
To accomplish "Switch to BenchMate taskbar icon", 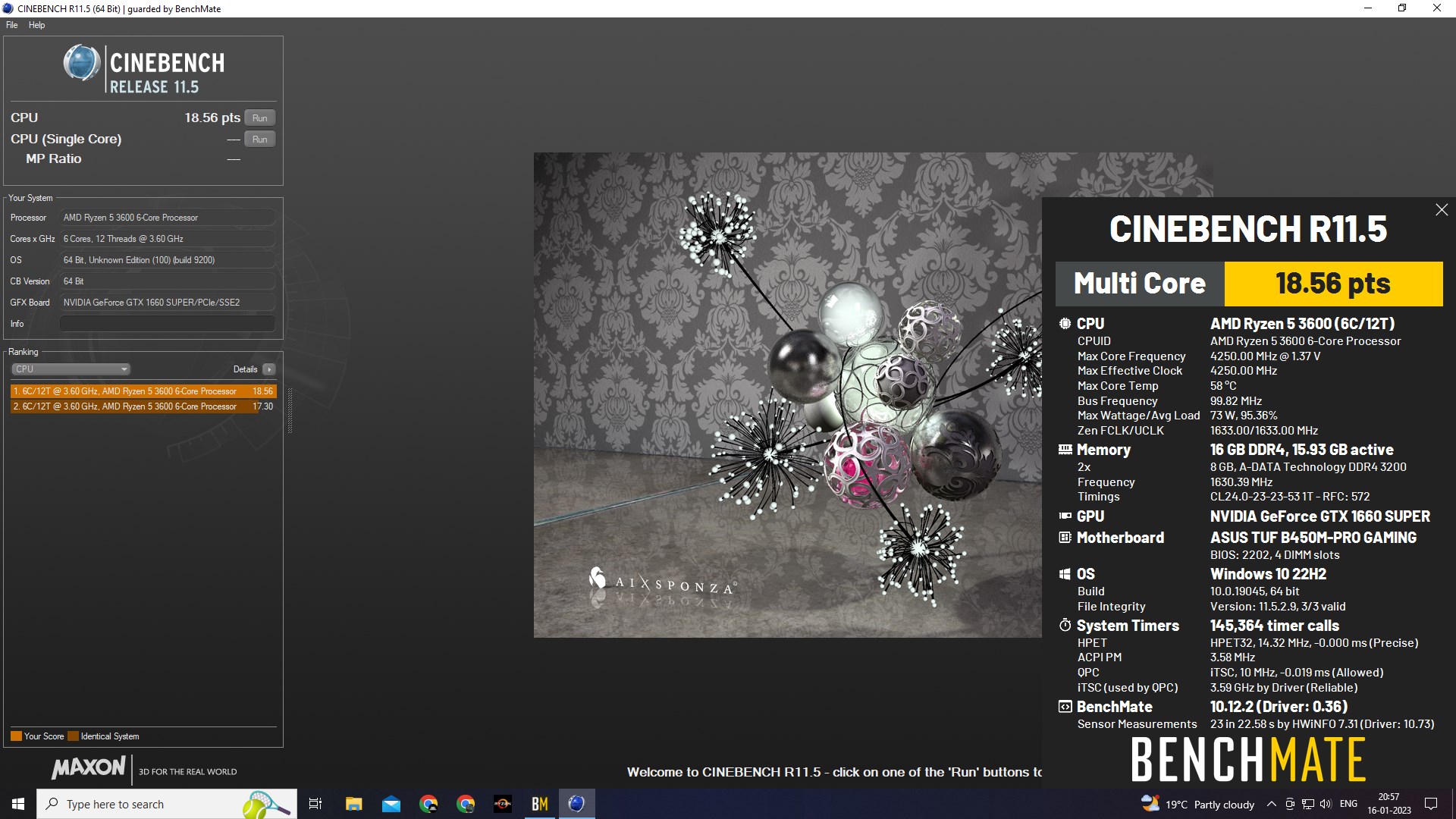I will 540,804.
